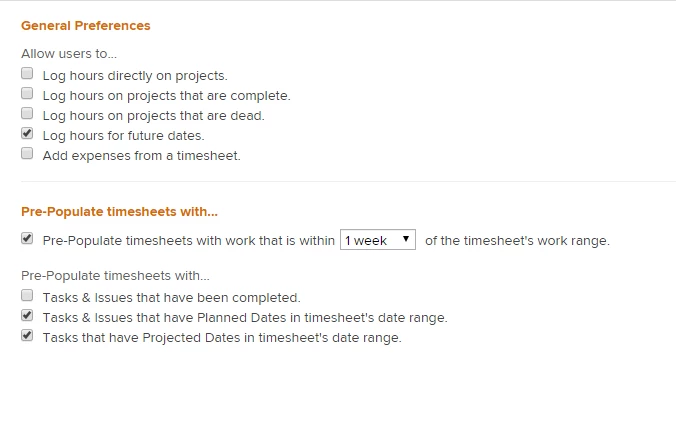Toggle the 'Add expenses from a timesheet' checkbox

[27, 154]
